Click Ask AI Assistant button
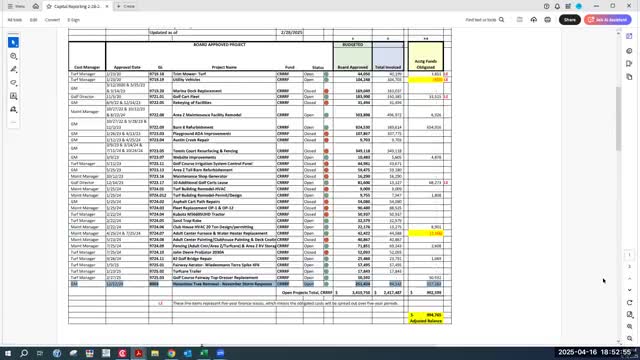 (607, 20)
